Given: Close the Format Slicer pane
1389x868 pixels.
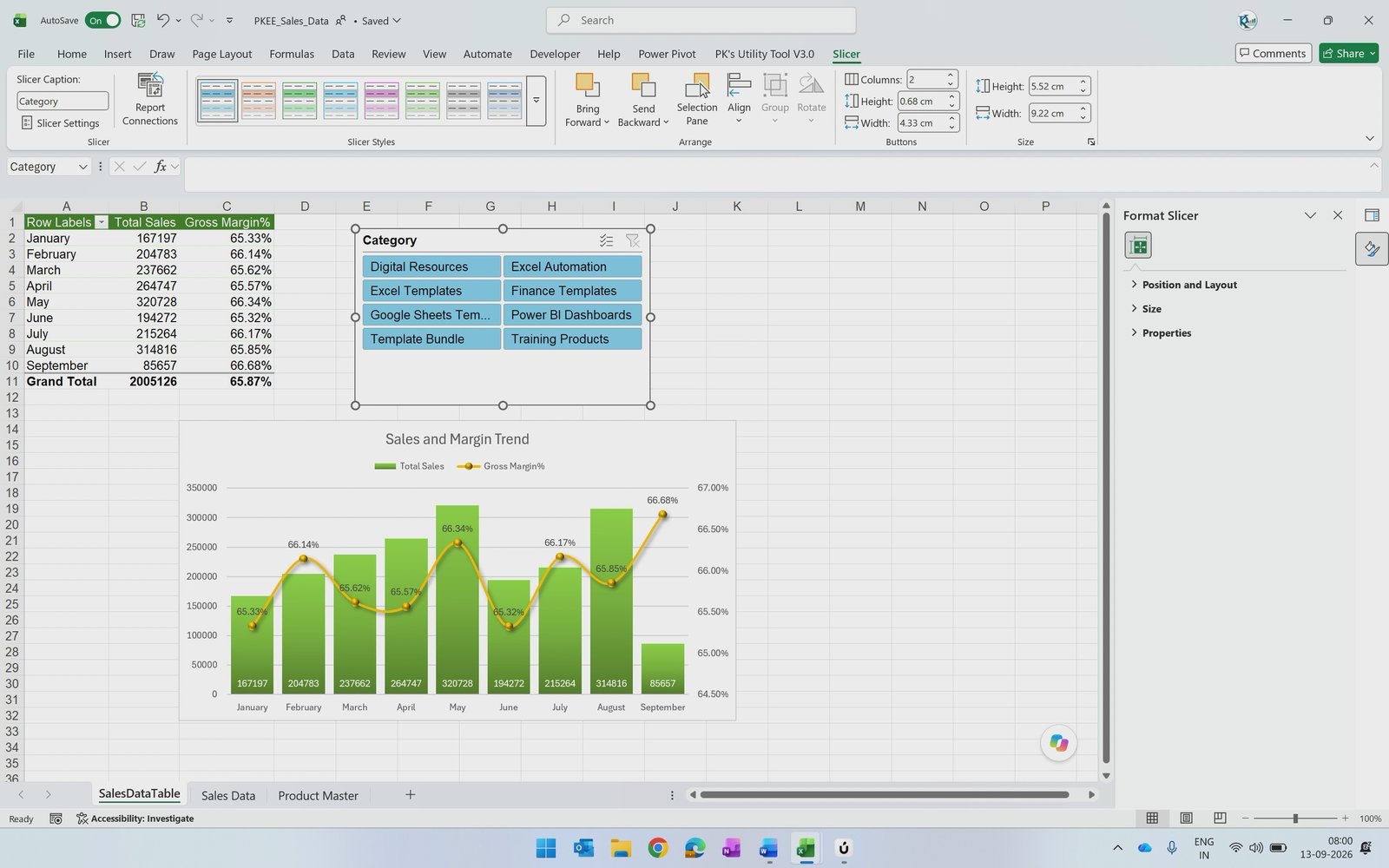Looking at the screenshot, I should pos(1338,215).
